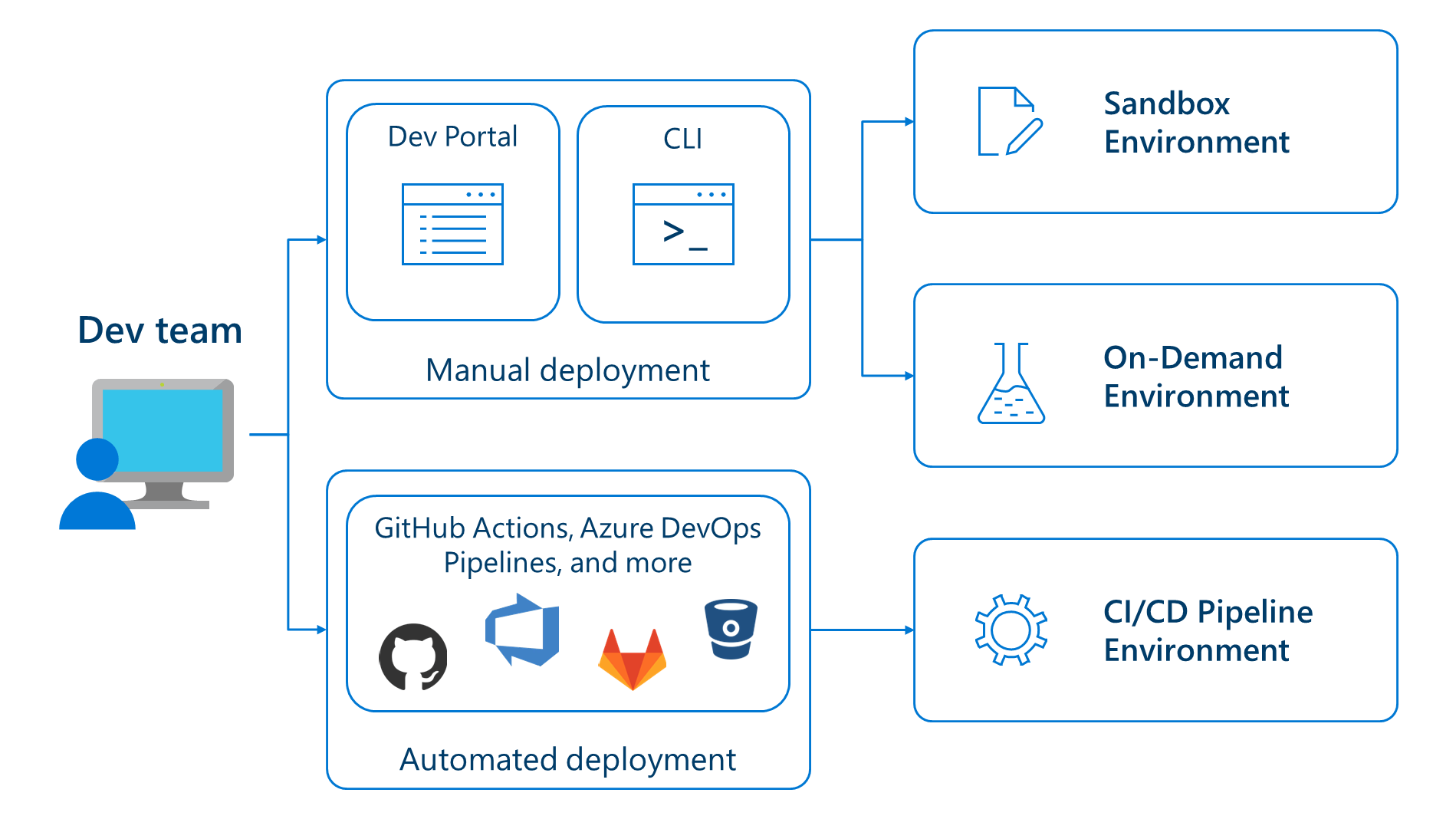The image size is (1456, 819).
Task: Click the CLI title text
Action: pyautogui.click(x=682, y=139)
